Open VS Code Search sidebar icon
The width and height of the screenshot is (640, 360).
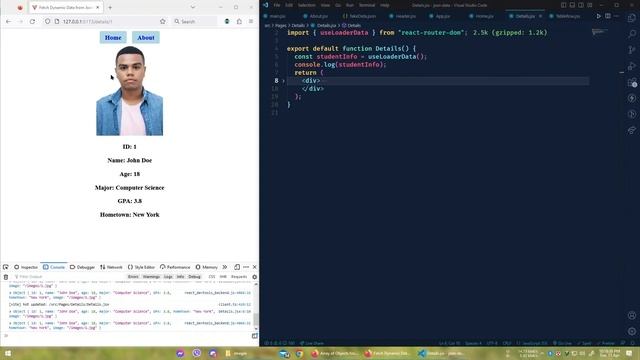coord(632,34)
